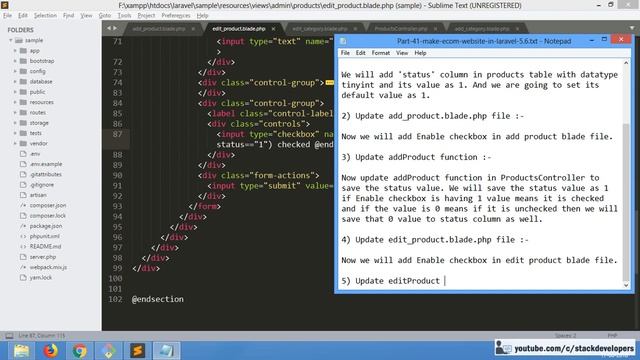Viewport: 640px width, 360px height.
Task: Open Notepad Edit menu
Action: pos(360,53)
